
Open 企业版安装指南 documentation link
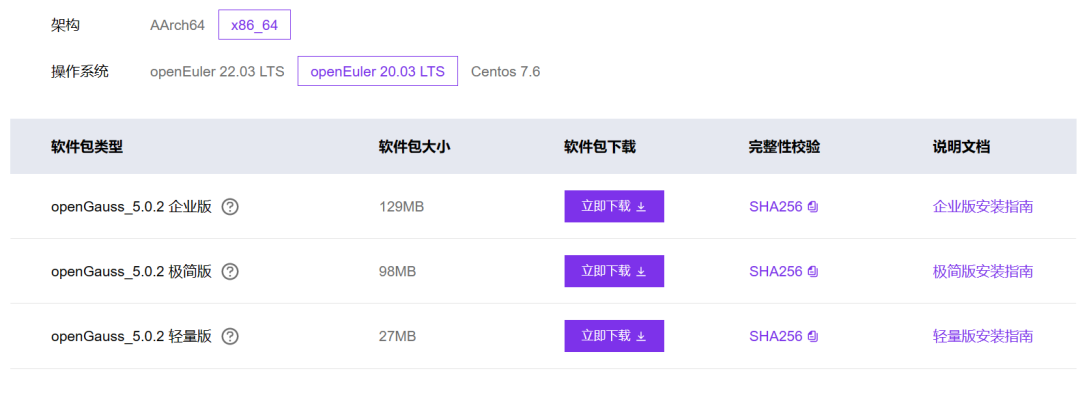(x=982, y=207)
